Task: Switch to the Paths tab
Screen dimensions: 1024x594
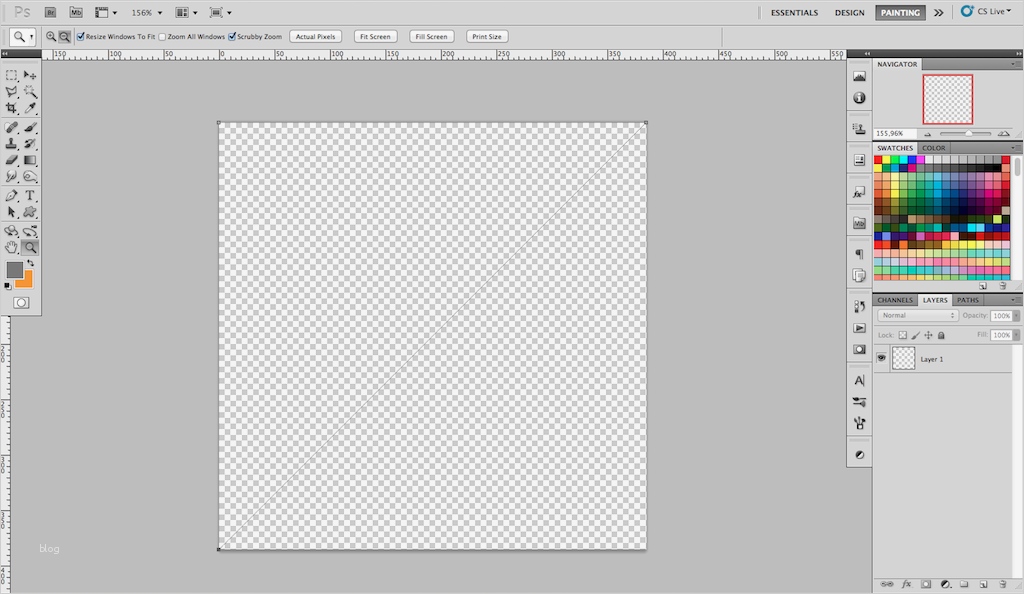Action: point(968,300)
